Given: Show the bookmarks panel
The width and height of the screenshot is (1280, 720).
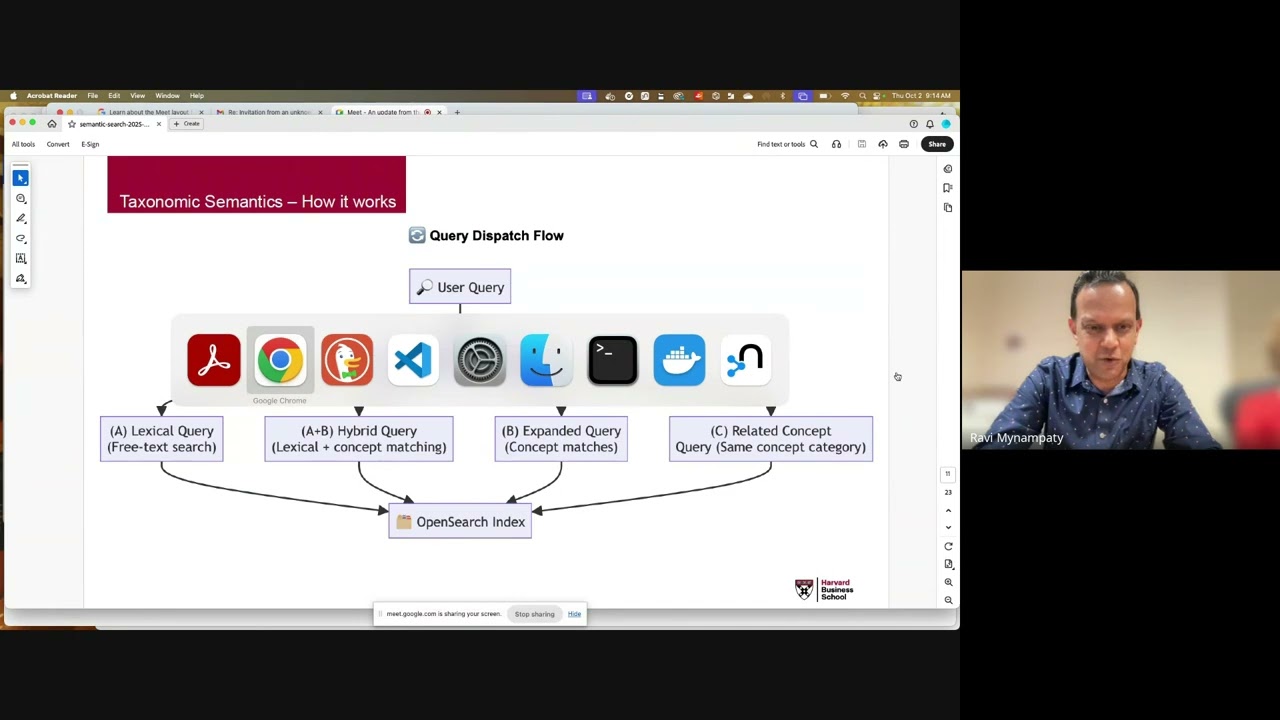Looking at the screenshot, I should (948, 188).
